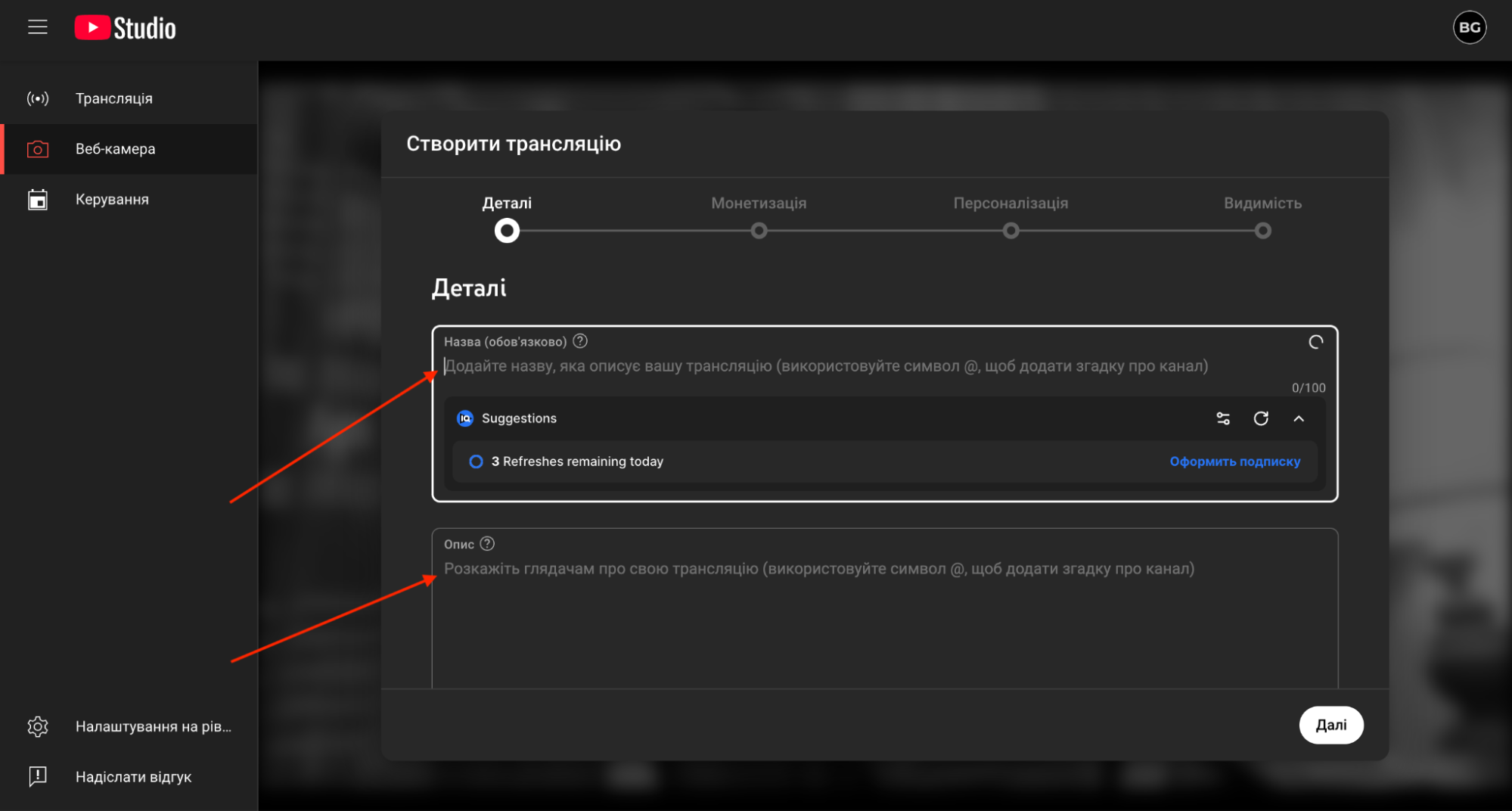Click the loading circle icon in title field
This screenshot has width=1512, height=811.
[1316, 342]
